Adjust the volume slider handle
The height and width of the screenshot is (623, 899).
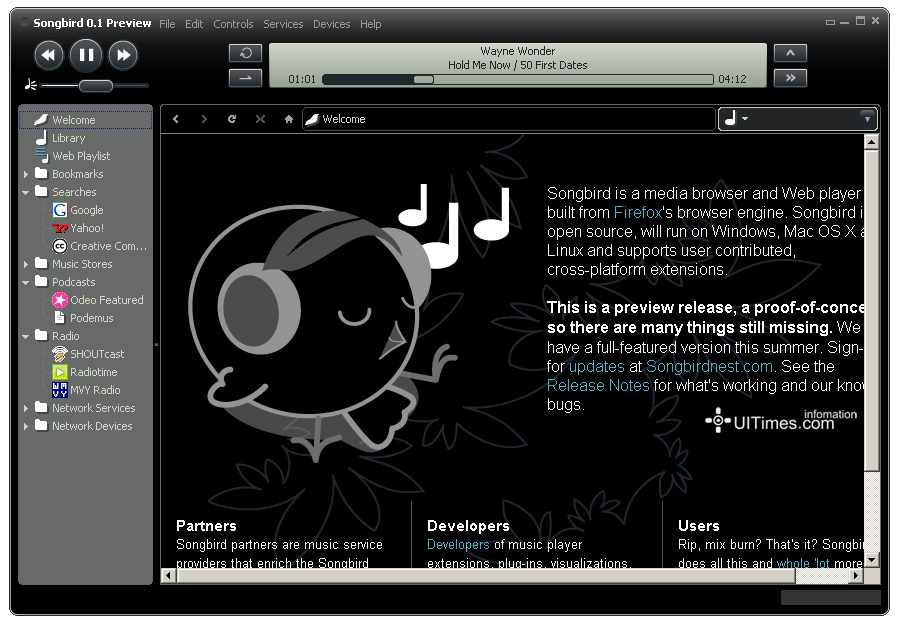click(x=96, y=86)
